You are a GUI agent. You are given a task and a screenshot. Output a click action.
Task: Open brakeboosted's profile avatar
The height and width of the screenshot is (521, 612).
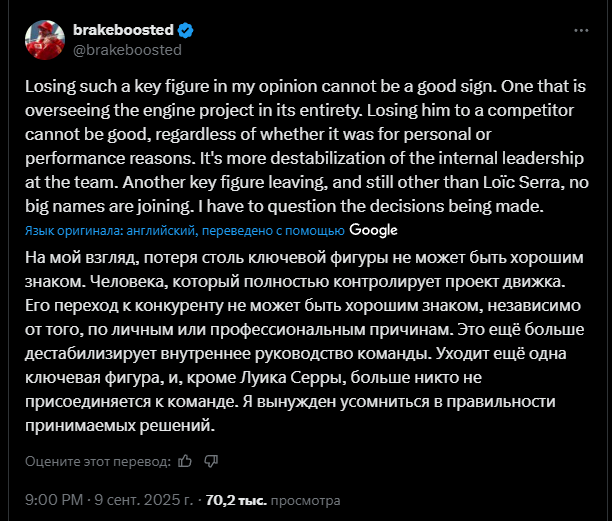pos(45,40)
